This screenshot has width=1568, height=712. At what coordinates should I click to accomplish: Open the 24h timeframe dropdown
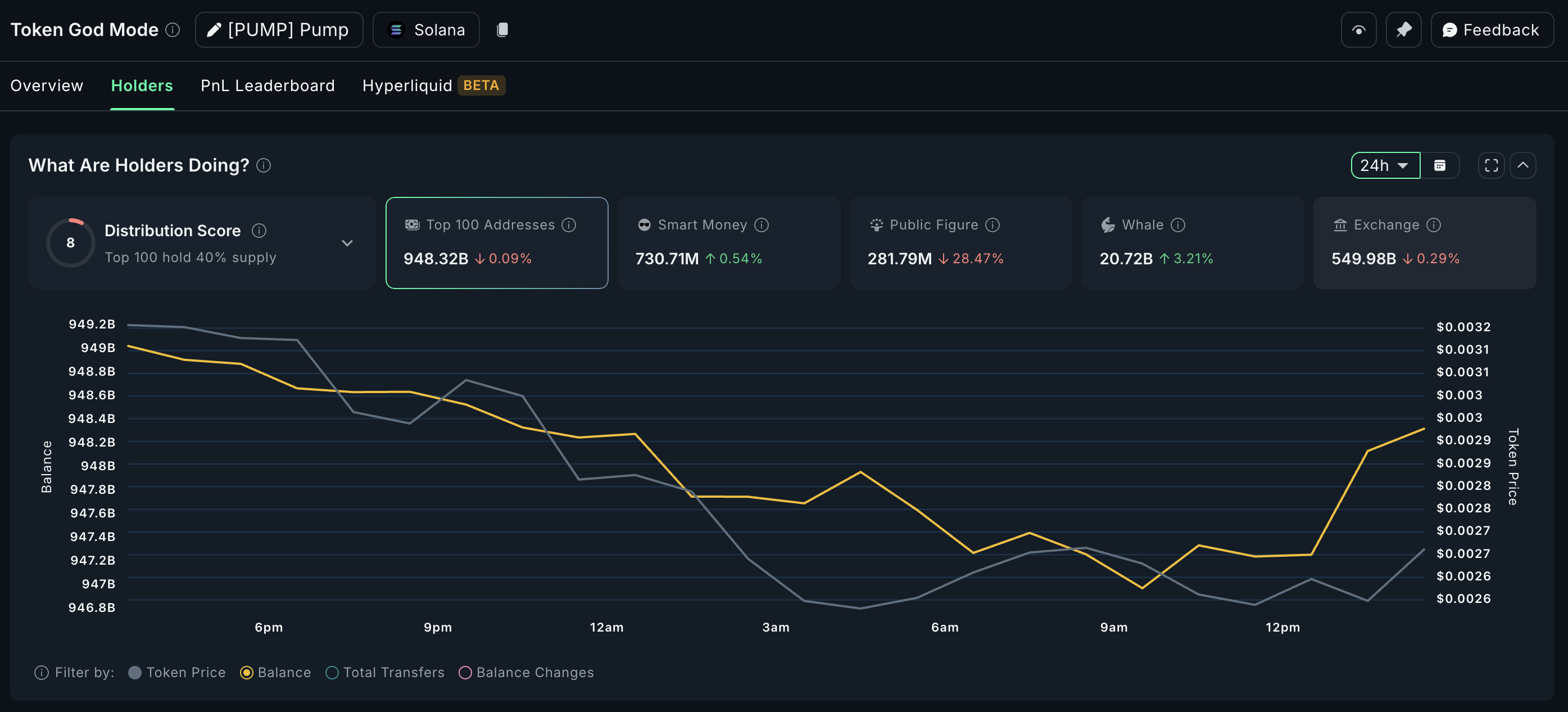tap(1385, 164)
